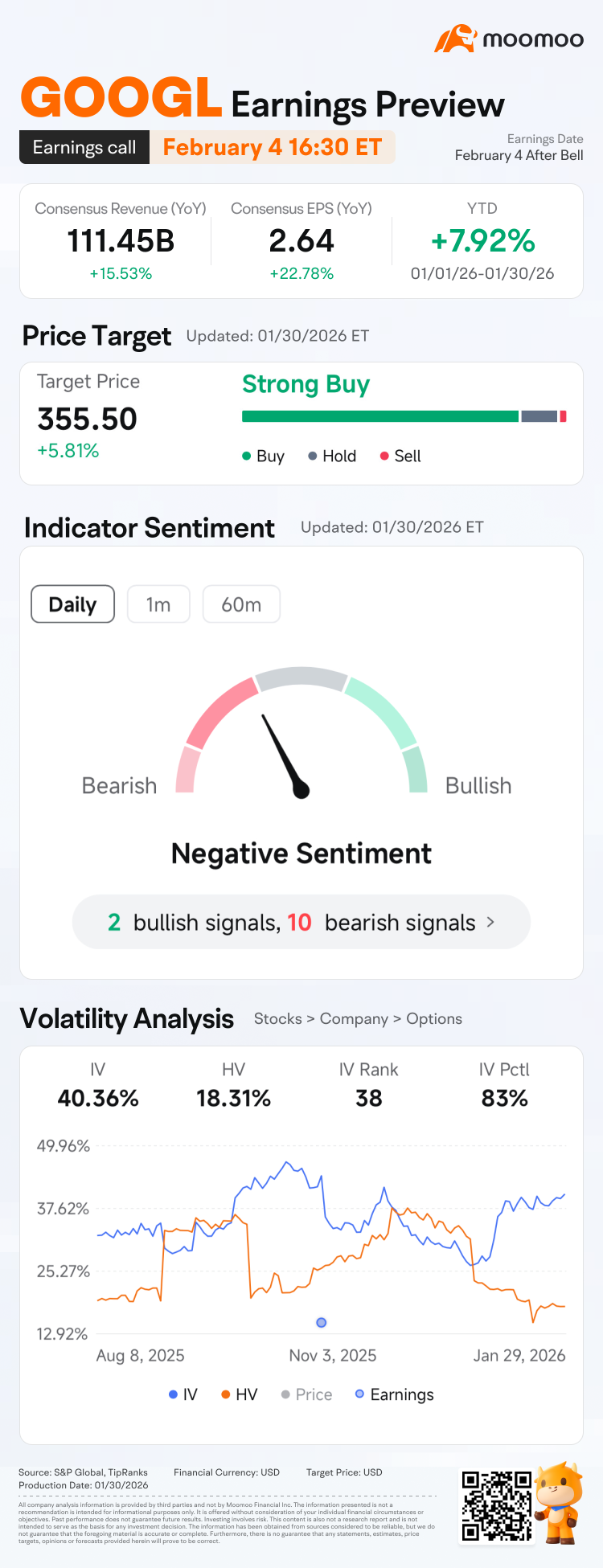Click the Sell legend red dot
Image resolution: width=603 pixels, height=1568 pixels.
[x=384, y=456]
